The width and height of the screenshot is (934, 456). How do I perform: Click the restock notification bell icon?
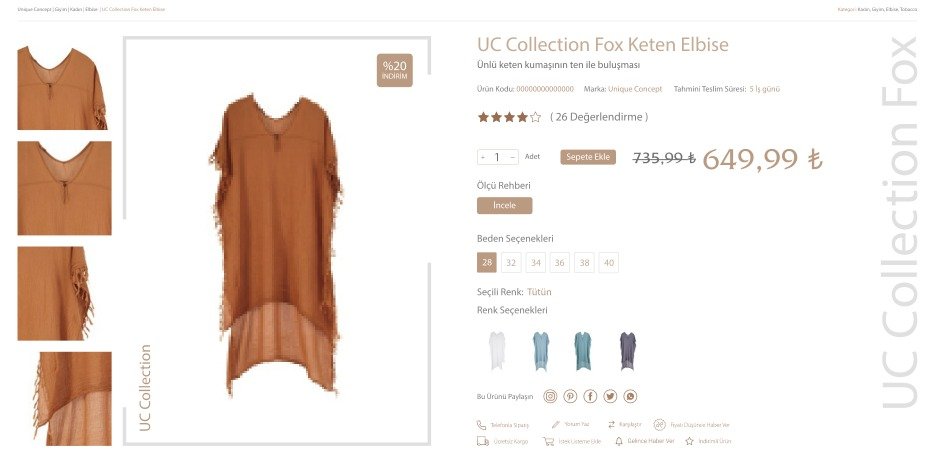pyautogui.click(x=619, y=441)
